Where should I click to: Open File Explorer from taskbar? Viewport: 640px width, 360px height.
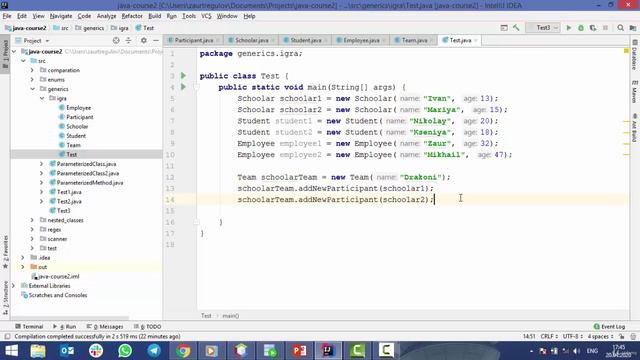pos(38,351)
